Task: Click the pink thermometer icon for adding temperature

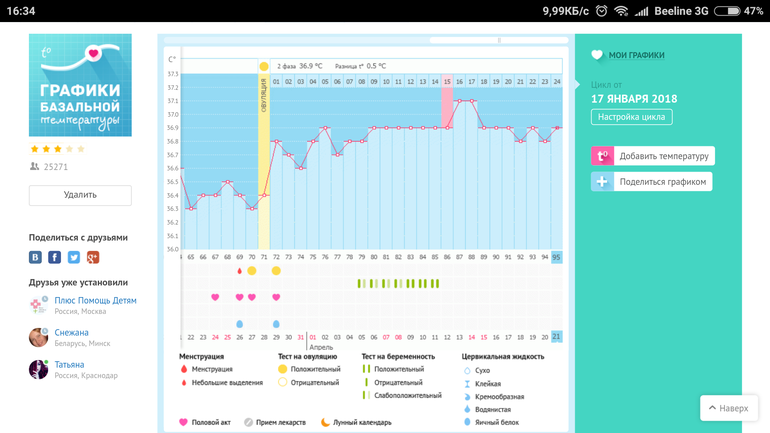Action: (x=602, y=156)
